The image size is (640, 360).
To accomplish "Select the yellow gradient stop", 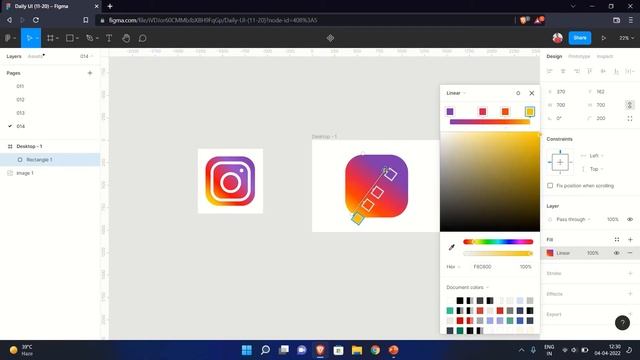I will click(x=529, y=111).
